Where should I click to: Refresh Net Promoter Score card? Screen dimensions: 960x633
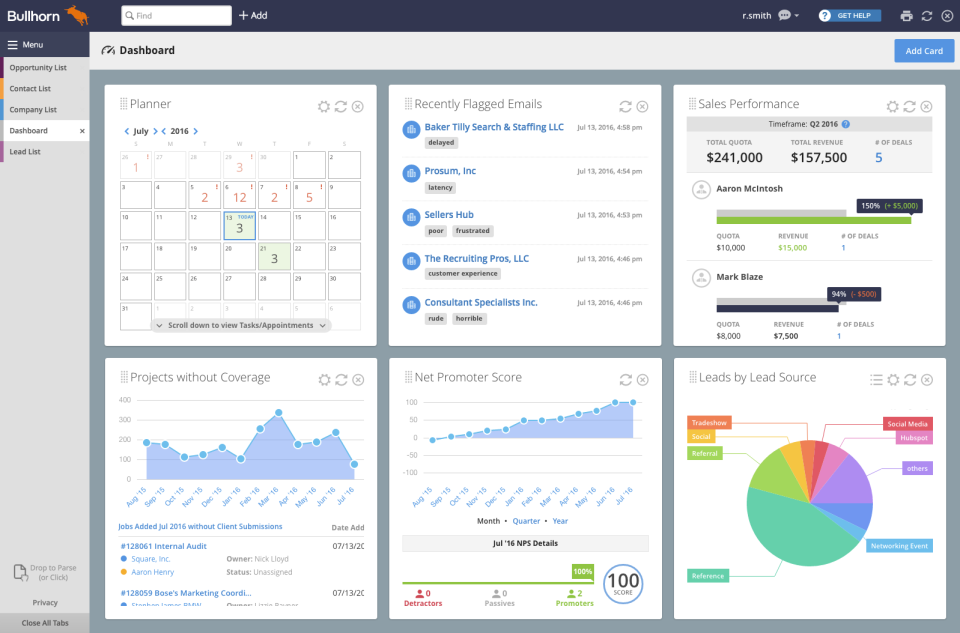(x=626, y=380)
